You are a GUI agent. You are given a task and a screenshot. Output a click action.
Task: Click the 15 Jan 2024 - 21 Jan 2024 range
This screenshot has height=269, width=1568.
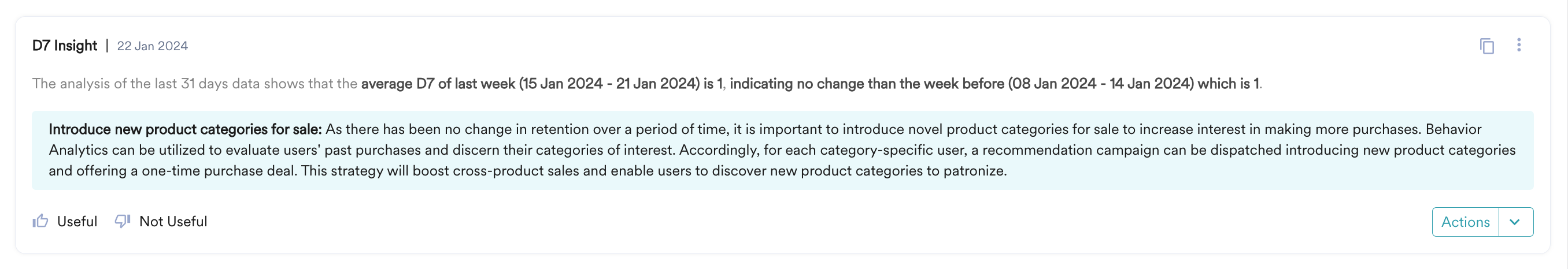[x=609, y=84]
